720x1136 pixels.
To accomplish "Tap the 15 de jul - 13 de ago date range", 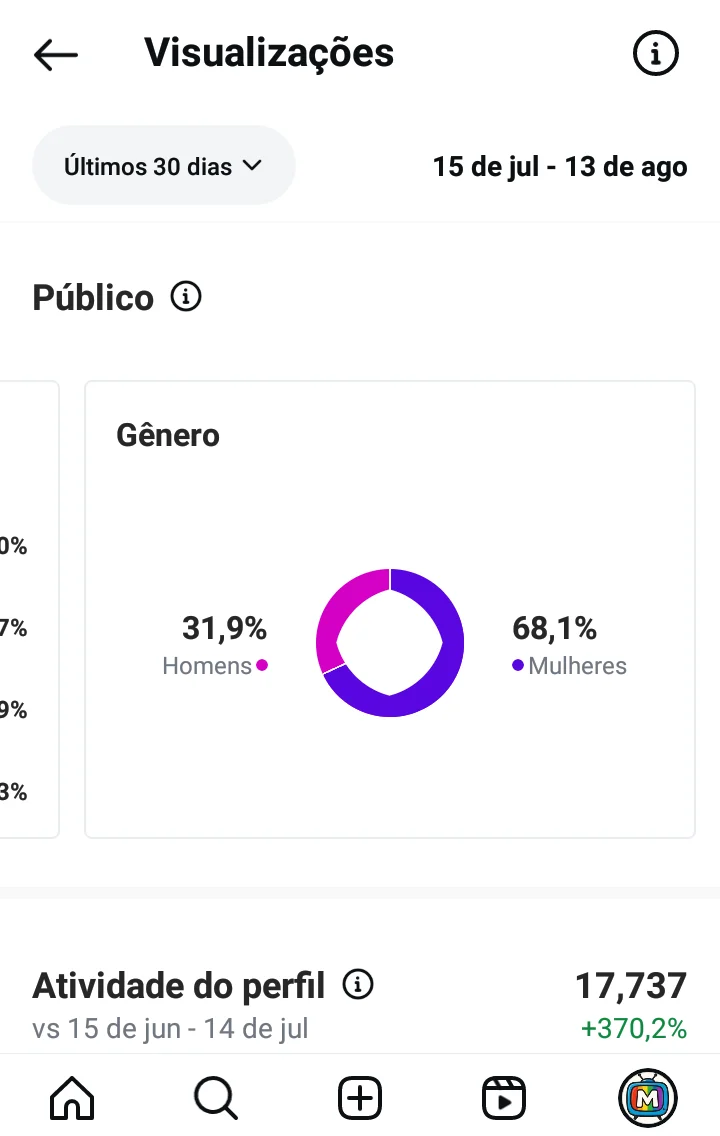I will (x=560, y=167).
